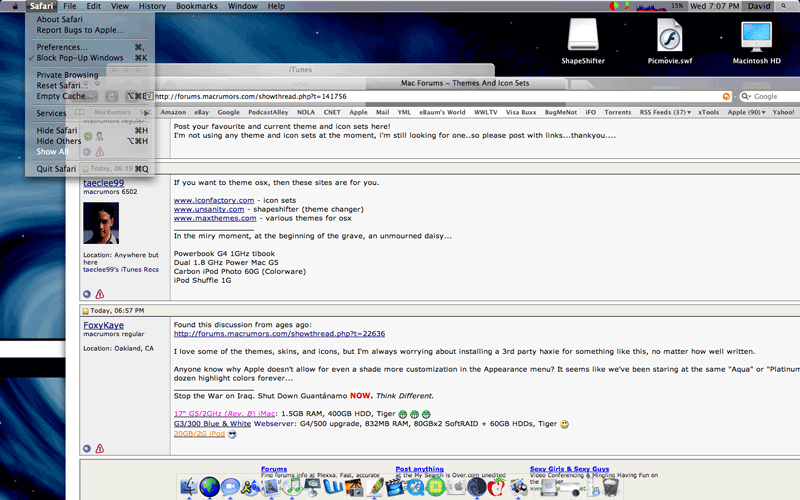Click the post icon beside Today, 06:57 PM
This screenshot has height=500, width=800.
tap(85, 311)
